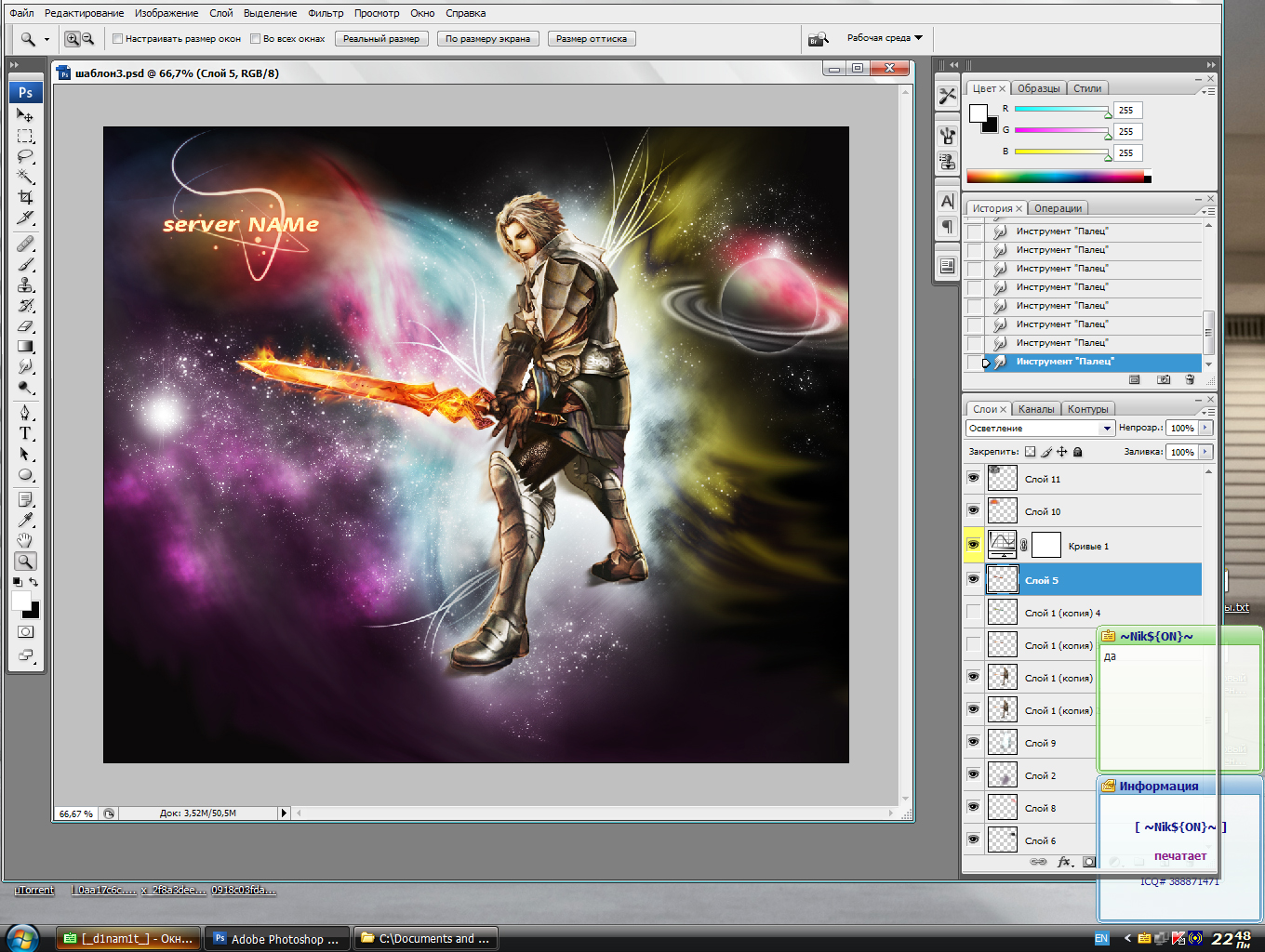The height and width of the screenshot is (952, 1265).
Task: Open the 'Рабочая среда' workspace dropdown
Action: tap(884, 38)
